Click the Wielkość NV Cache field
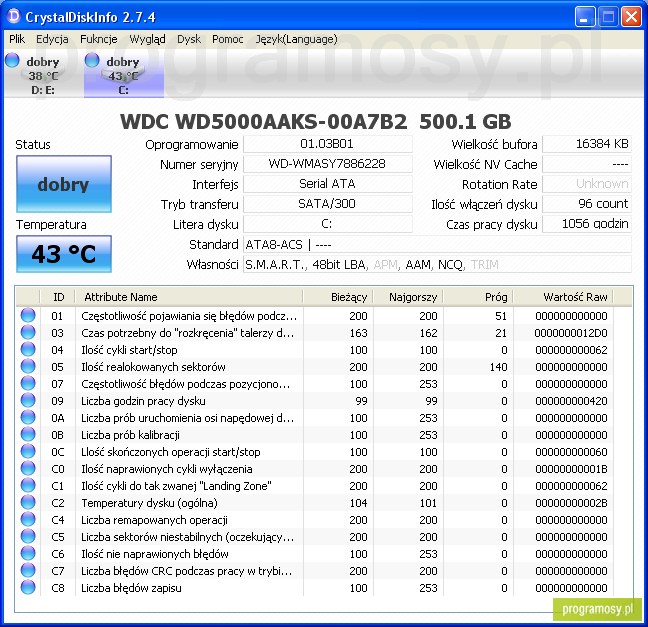 click(x=587, y=164)
